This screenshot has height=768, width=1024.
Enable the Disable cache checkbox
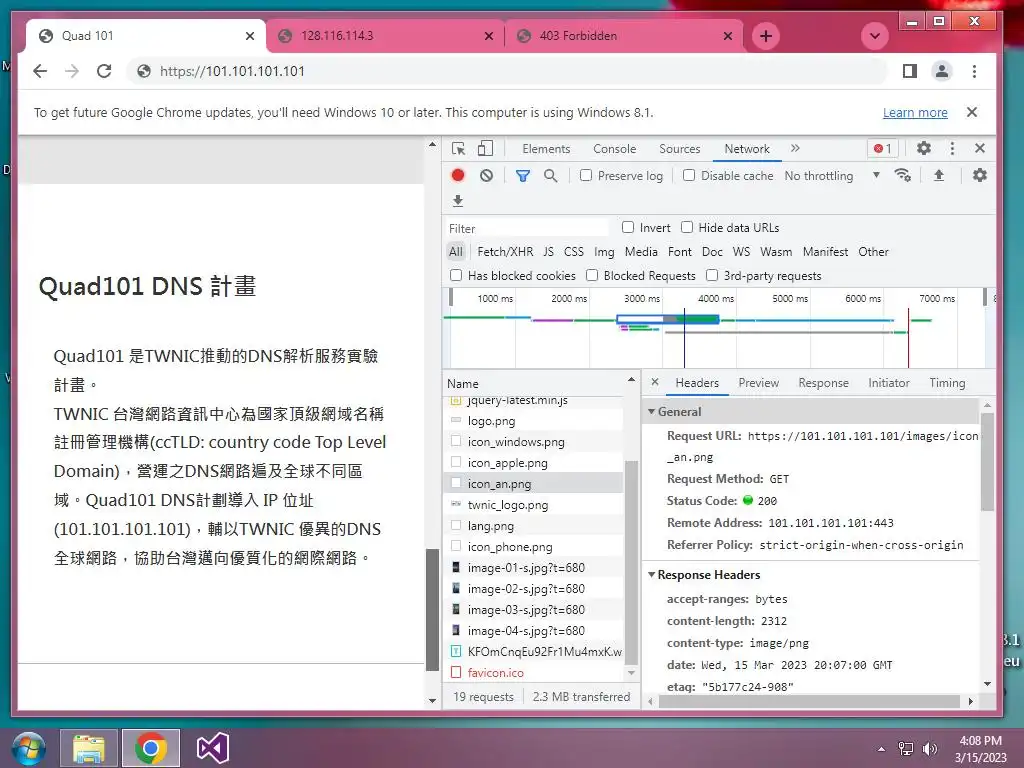689,175
